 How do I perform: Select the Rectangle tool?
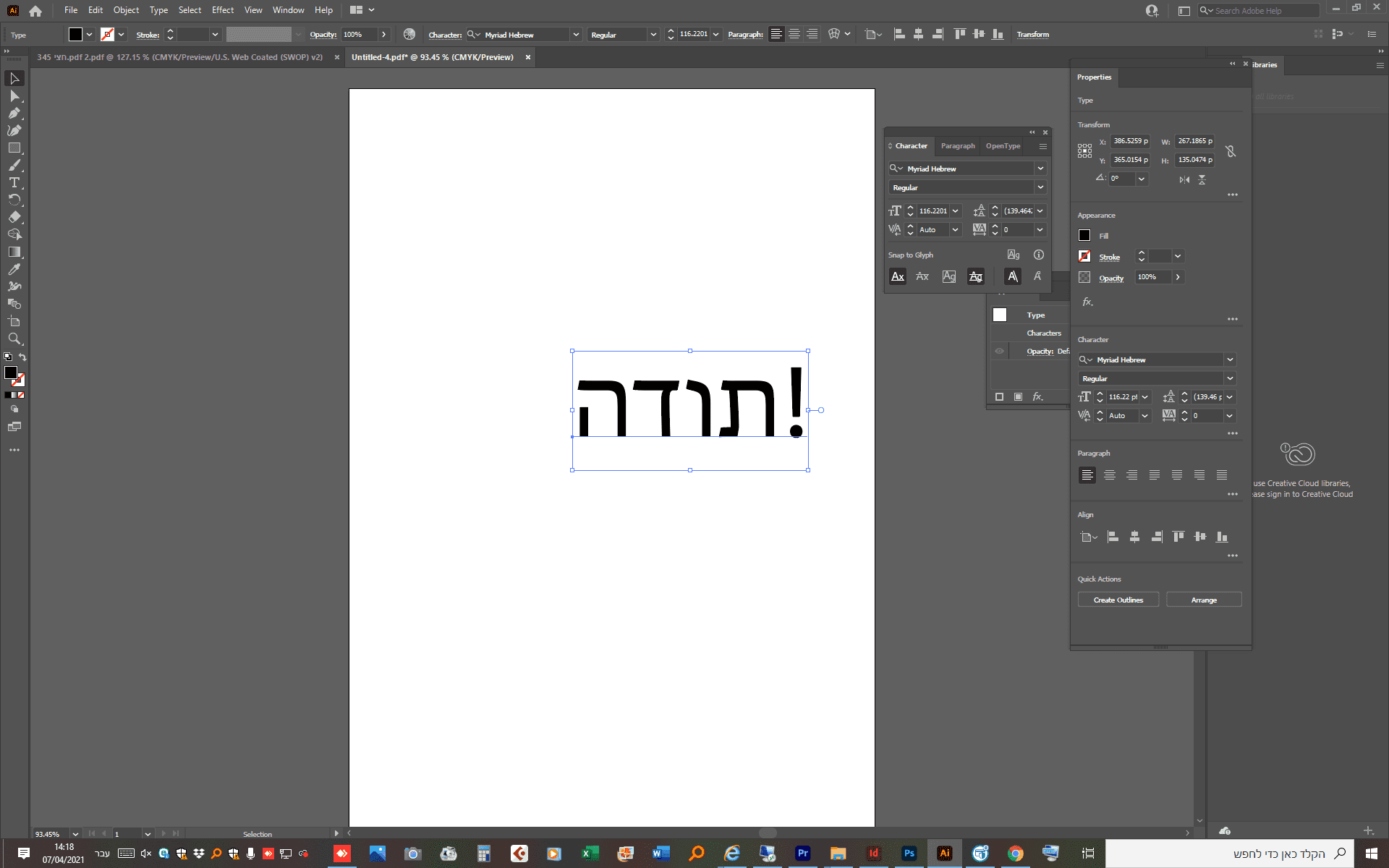tap(14, 148)
